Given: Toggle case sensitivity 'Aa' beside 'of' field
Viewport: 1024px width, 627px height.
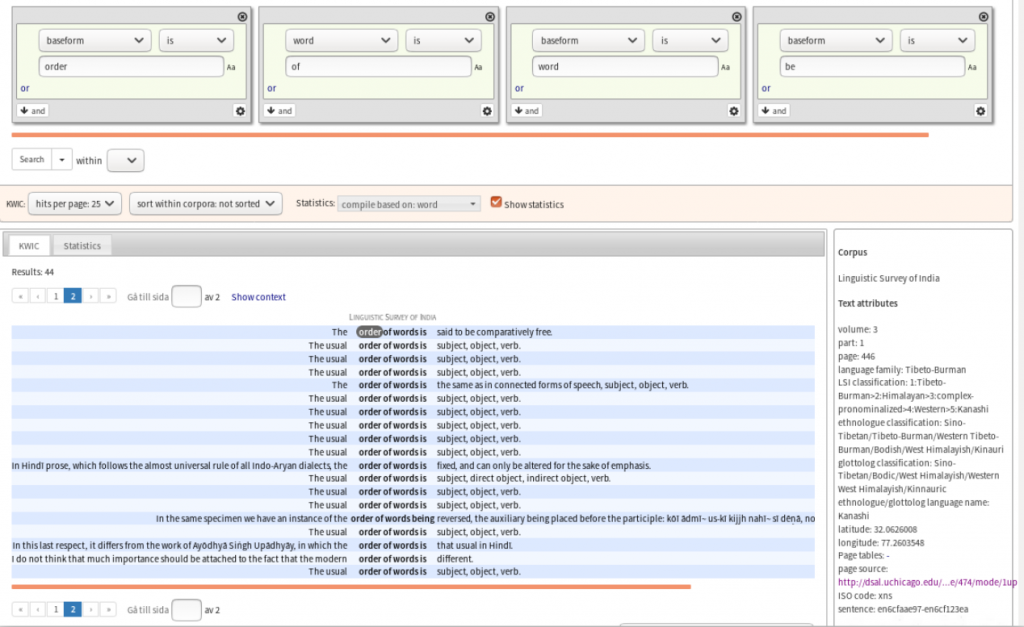Looking at the screenshot, I should point(478,68).
